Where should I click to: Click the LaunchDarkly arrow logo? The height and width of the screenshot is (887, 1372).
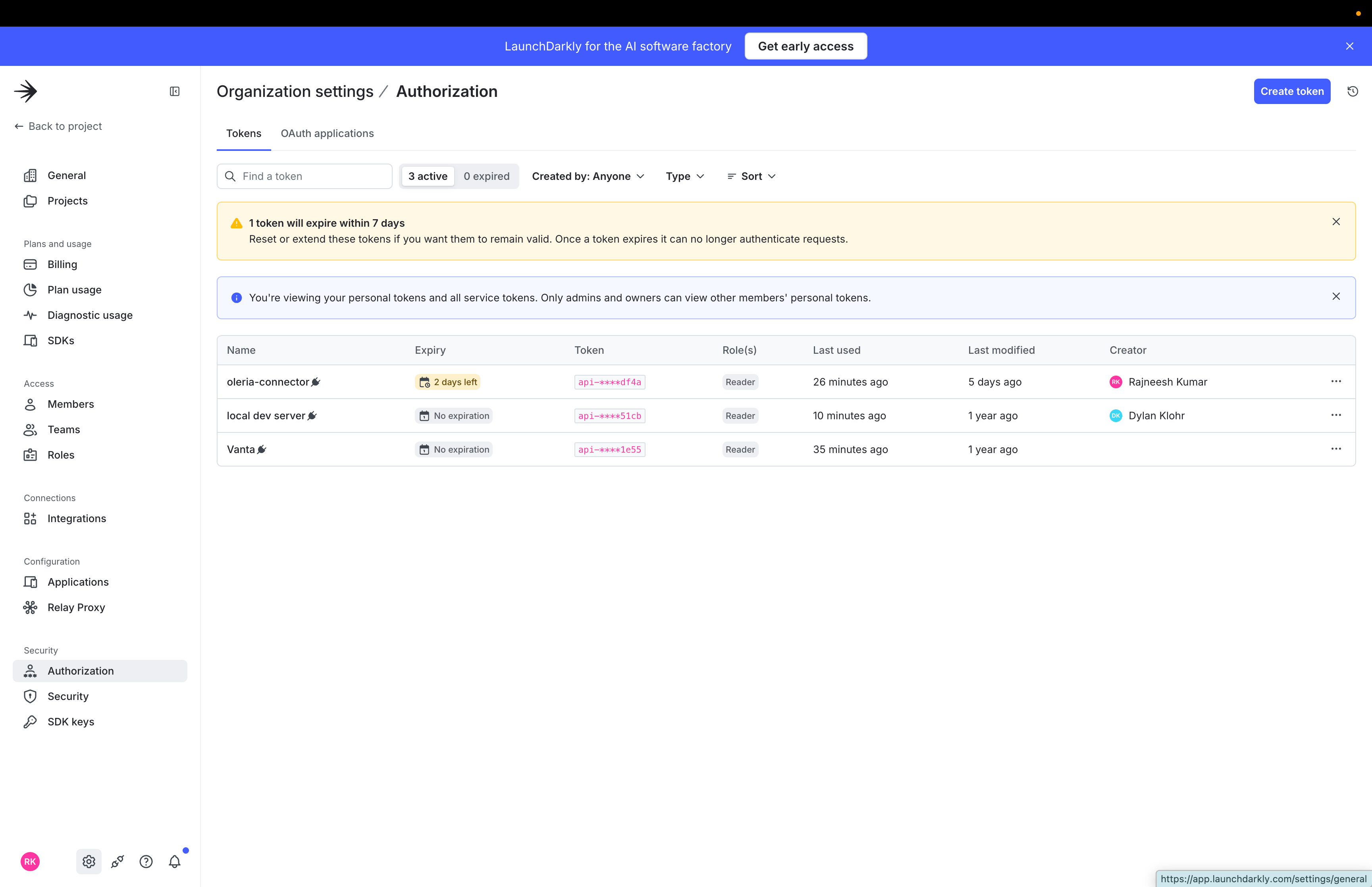pos(26,91)
